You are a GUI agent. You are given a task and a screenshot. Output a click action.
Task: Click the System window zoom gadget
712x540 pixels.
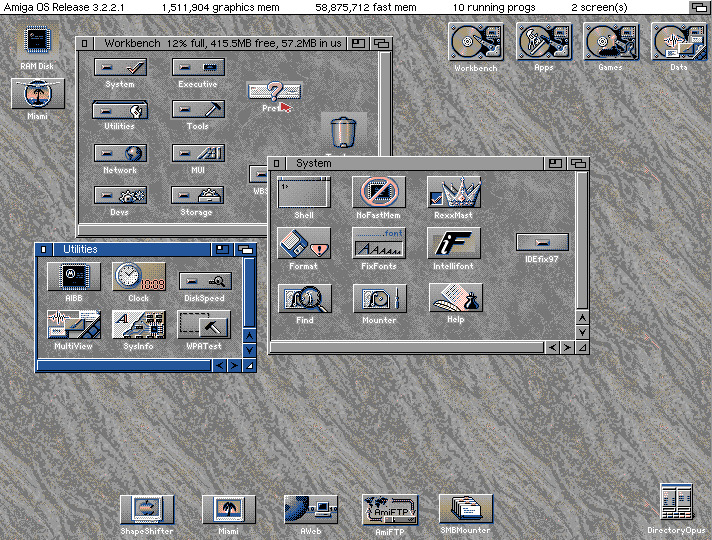pyautogui.click(x=555, y=163)
